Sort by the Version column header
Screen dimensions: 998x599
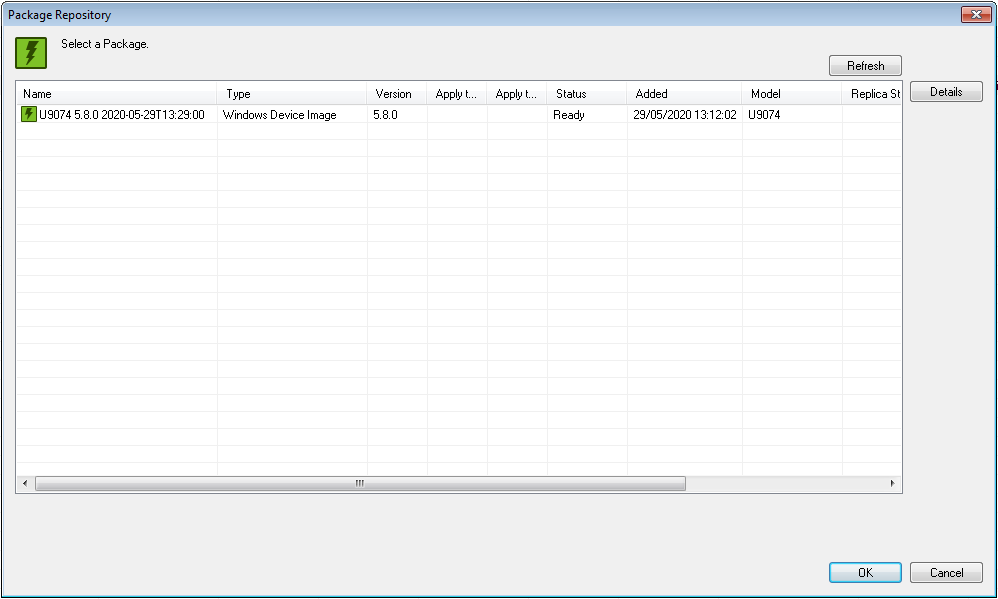pyautogui.click(x=397, y=94)
